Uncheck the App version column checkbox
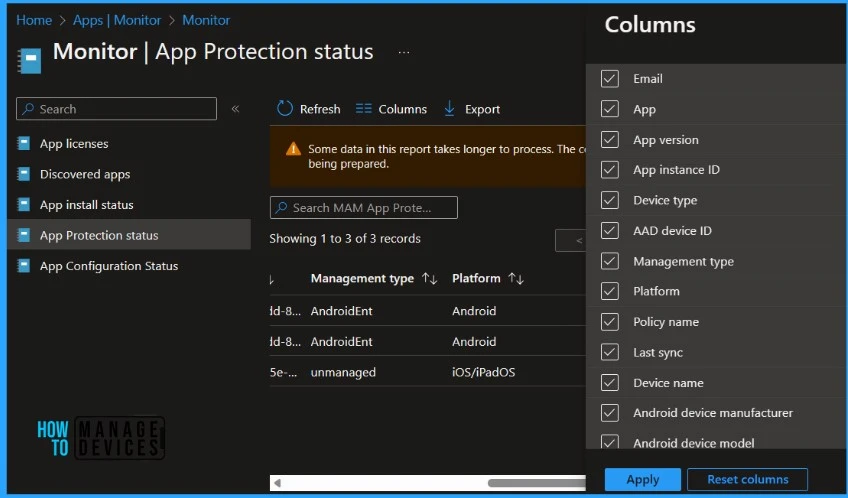 610,140
